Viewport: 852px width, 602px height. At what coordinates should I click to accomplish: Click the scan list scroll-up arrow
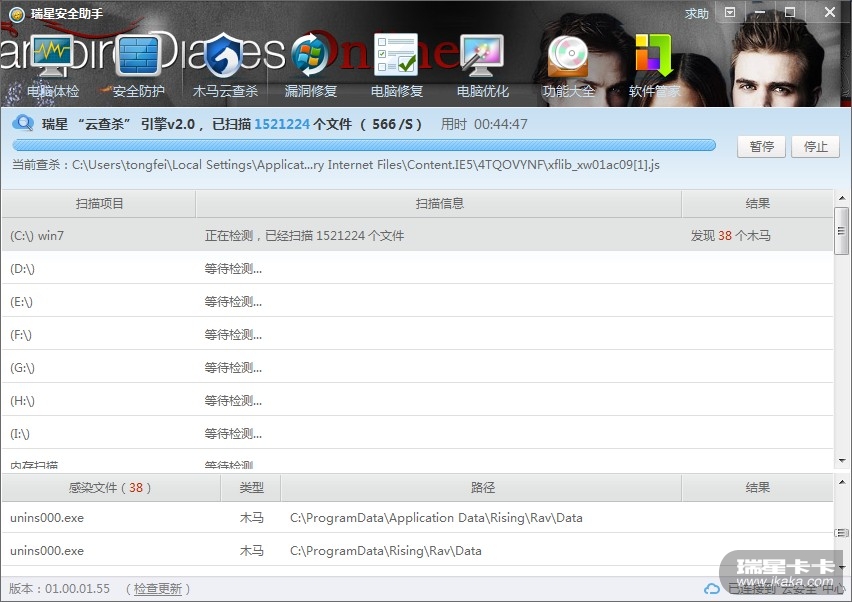click(x=842, y=198)
